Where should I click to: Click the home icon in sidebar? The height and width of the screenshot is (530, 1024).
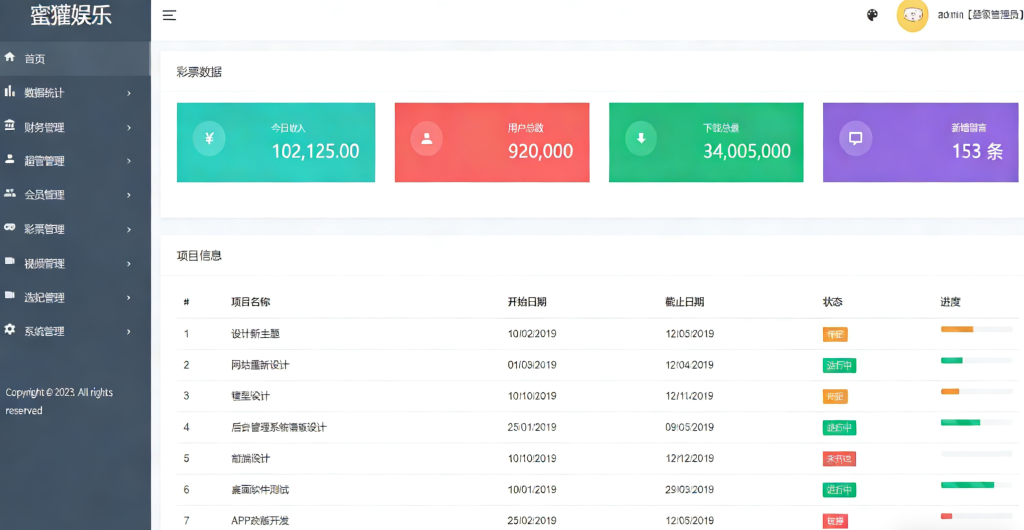tap(10, 58)
